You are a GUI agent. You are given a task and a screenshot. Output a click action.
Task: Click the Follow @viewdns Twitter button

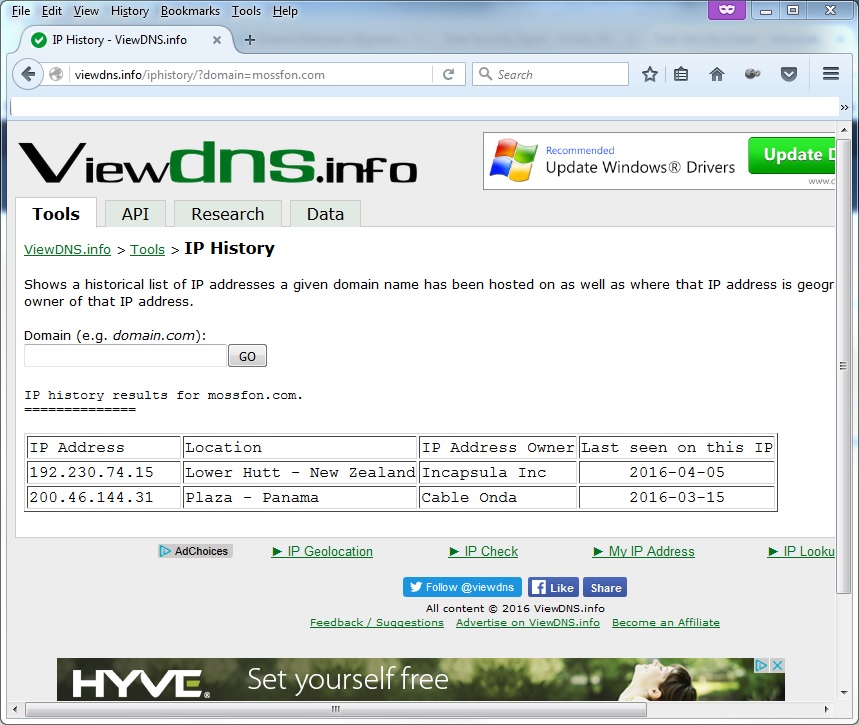point(462,587)
